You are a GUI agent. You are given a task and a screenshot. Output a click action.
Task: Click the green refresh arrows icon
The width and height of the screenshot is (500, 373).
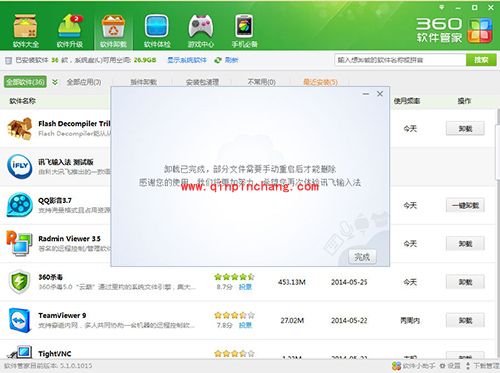point(218,60)
